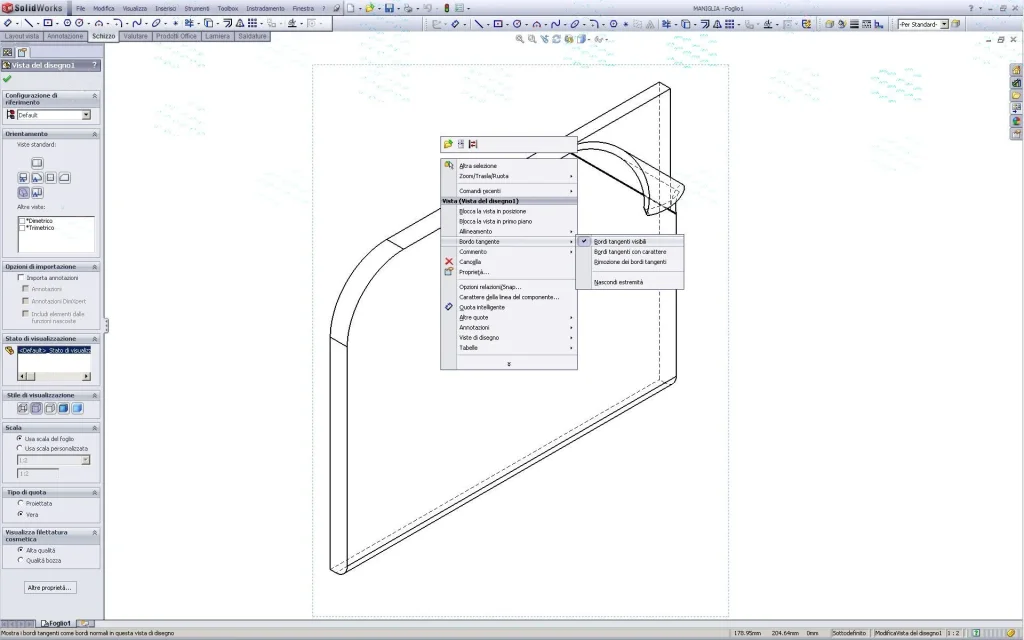Click the horizontal scrollbar in Stato di visualizzazione
The width and height of the screenshot is (1024, 640).
click(54, 376)
